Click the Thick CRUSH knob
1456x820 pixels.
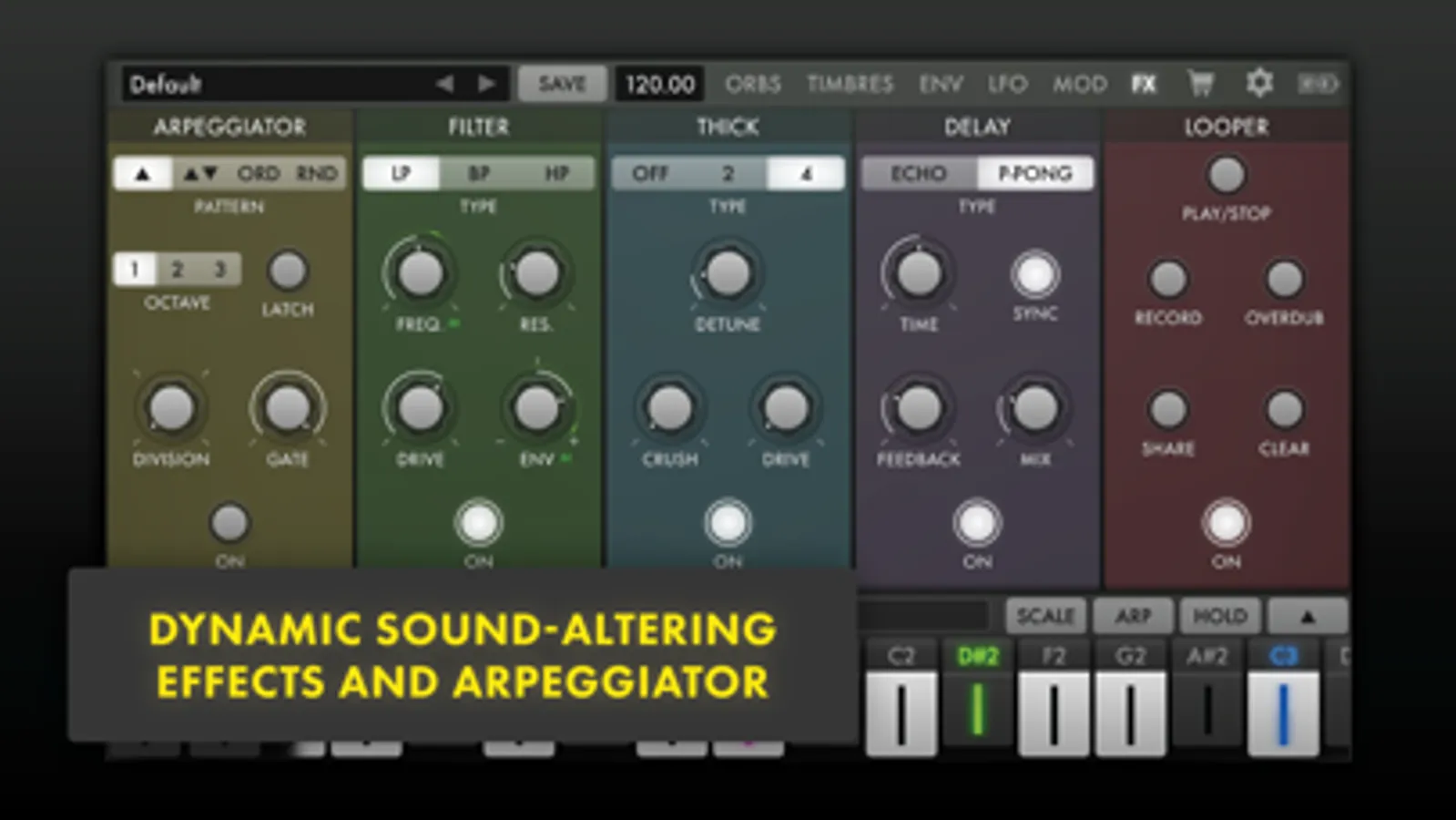pos(669,407)
